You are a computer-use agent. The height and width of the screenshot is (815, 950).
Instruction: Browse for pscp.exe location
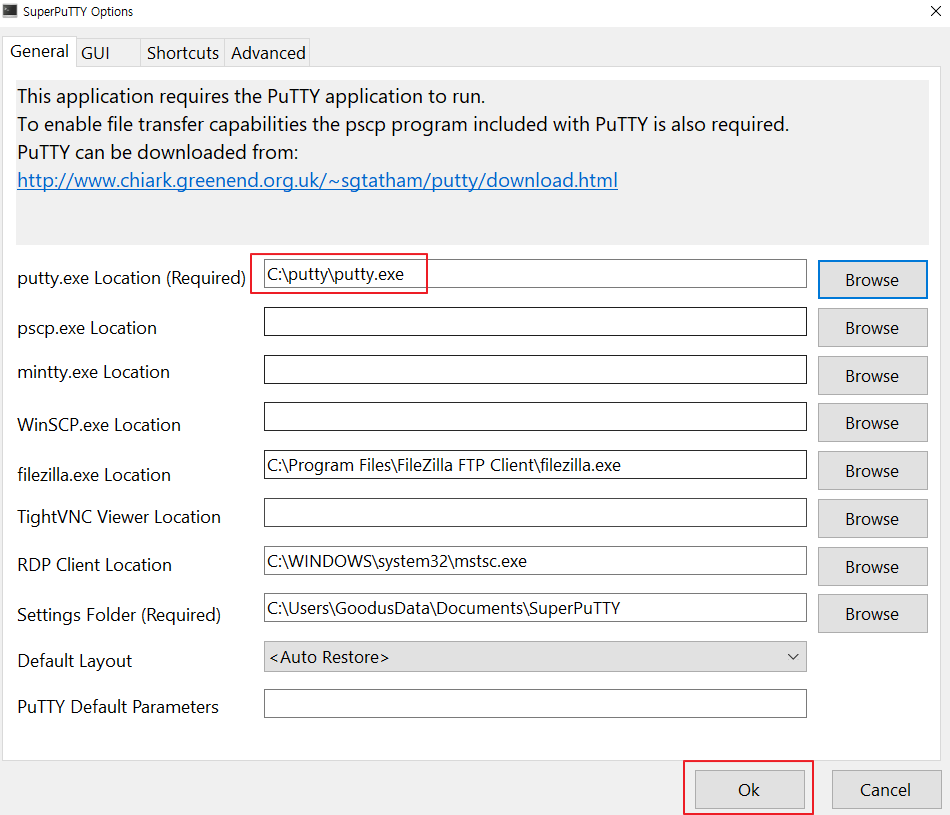[x=872, y=327]
